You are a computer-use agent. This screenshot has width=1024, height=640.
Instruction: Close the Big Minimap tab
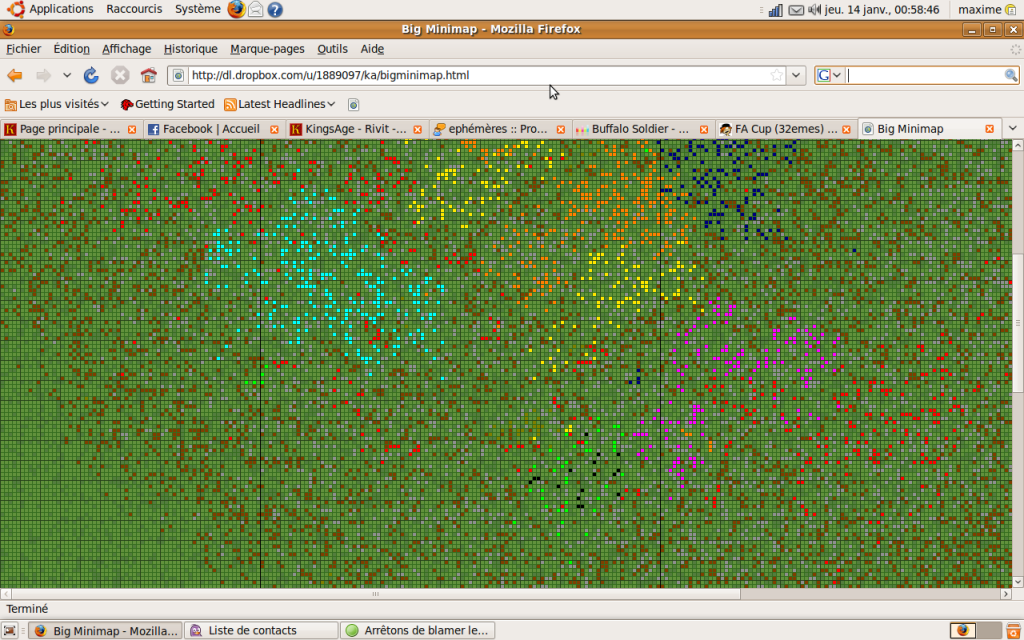point(989,129)
